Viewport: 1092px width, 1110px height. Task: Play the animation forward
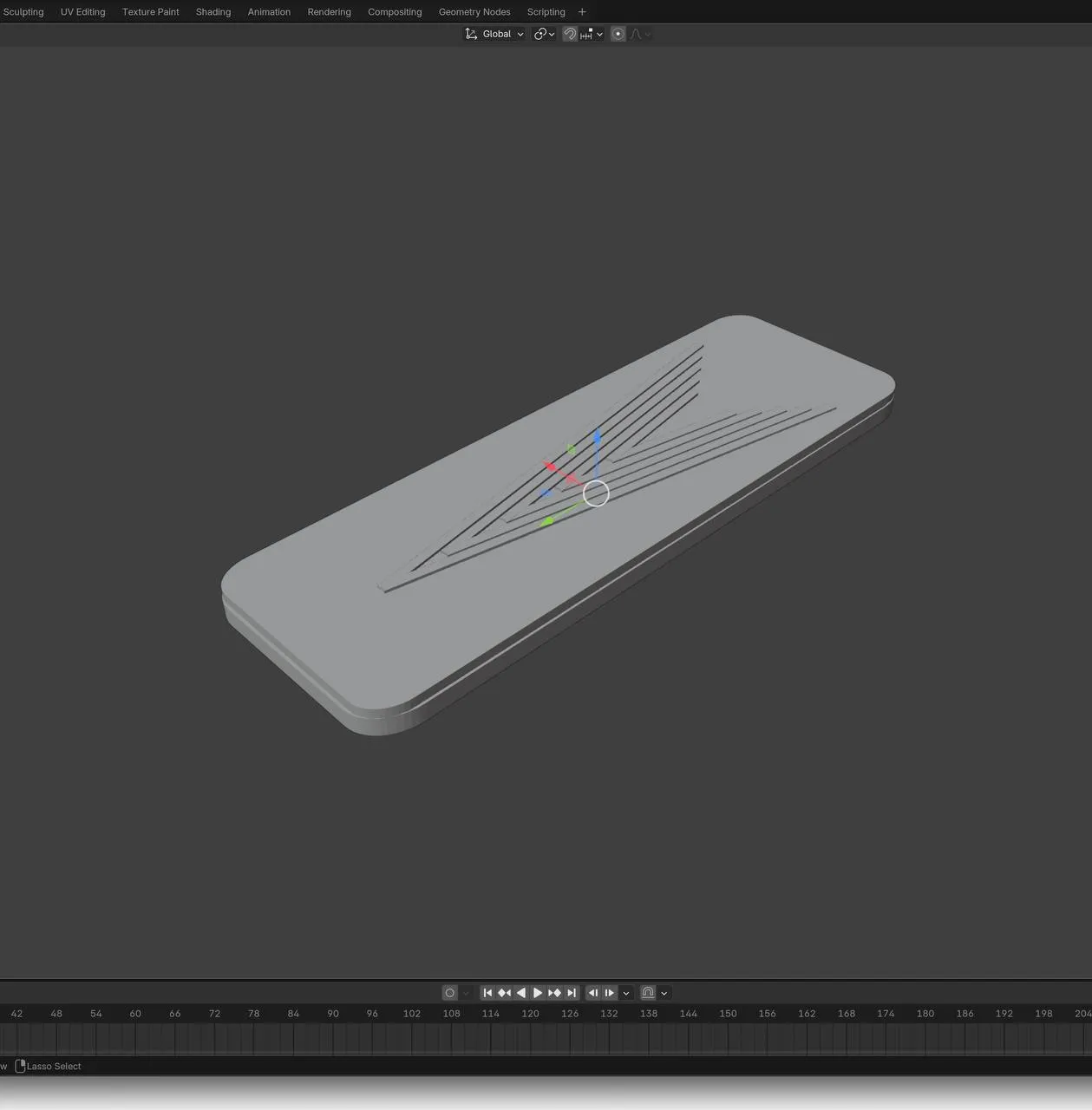point(538,993)
